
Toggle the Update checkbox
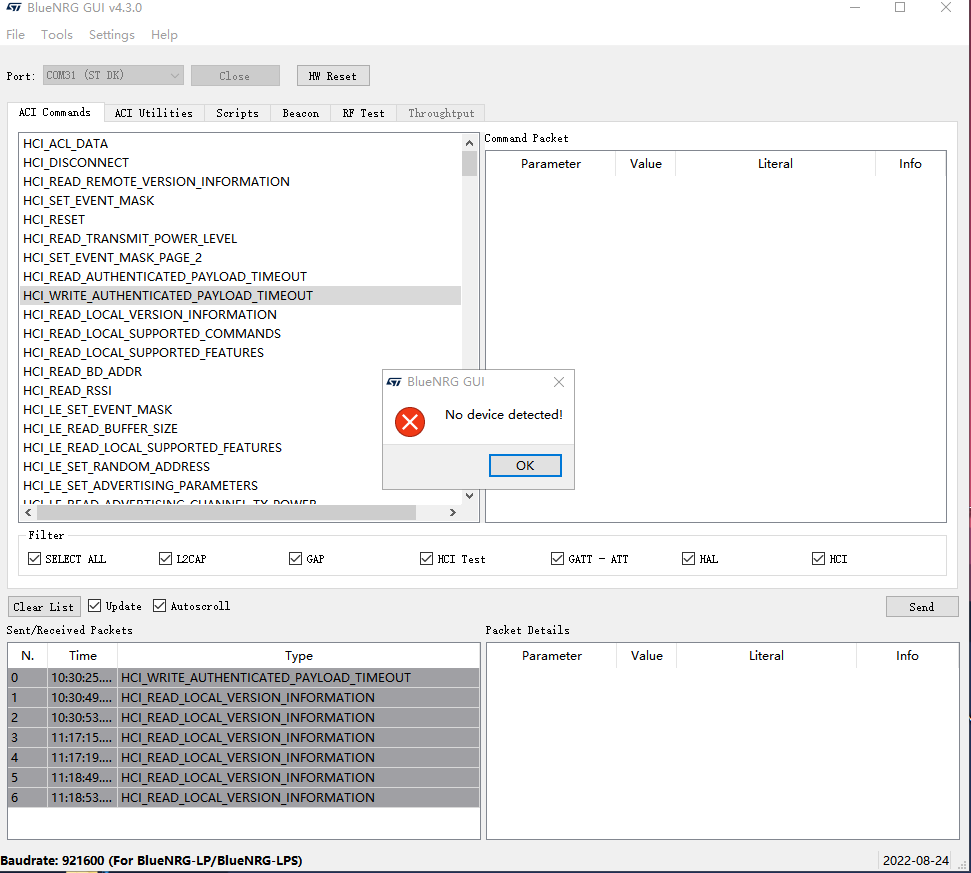(x=94, y=606)
